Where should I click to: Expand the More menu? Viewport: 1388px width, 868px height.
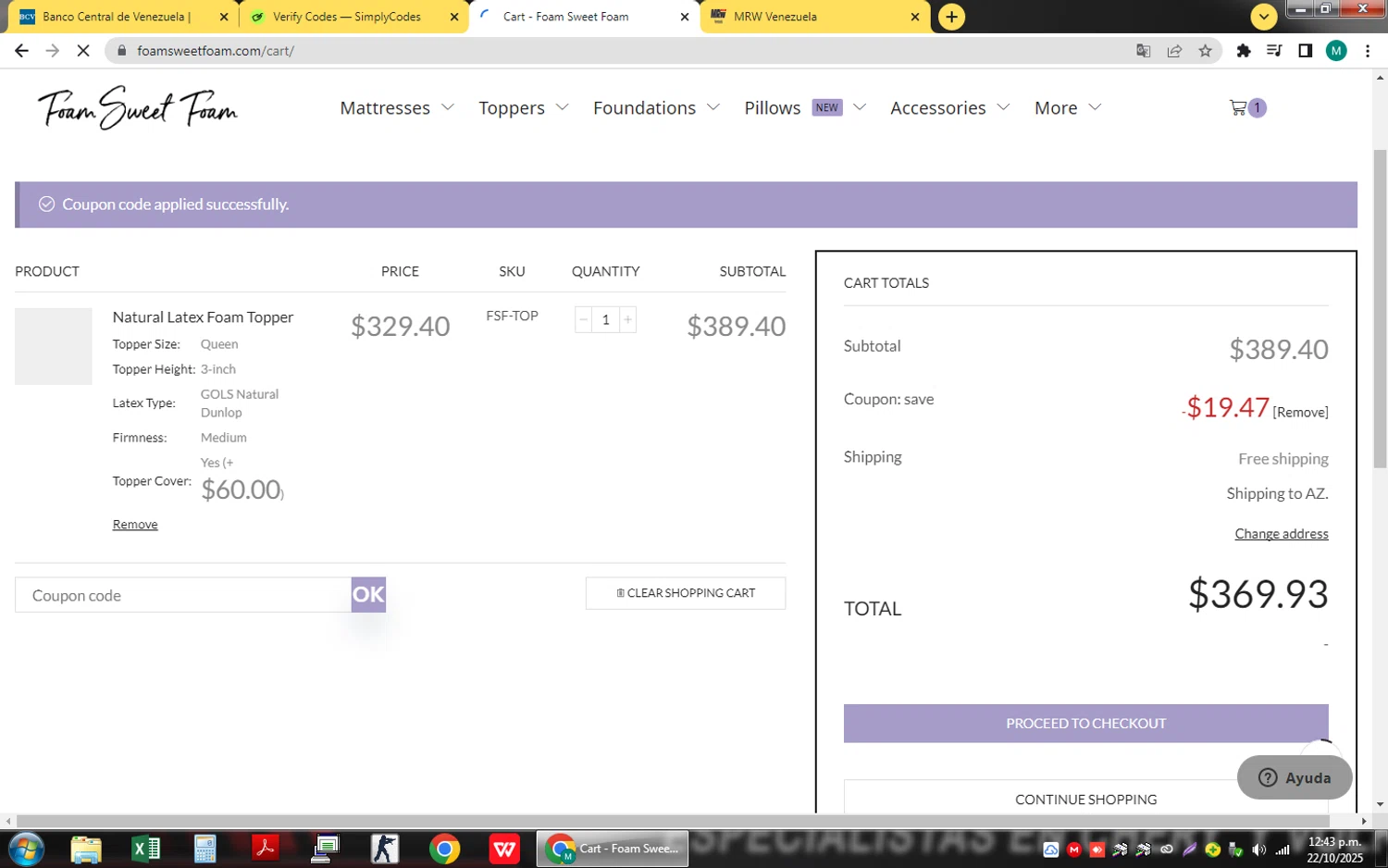(1068, 108)
